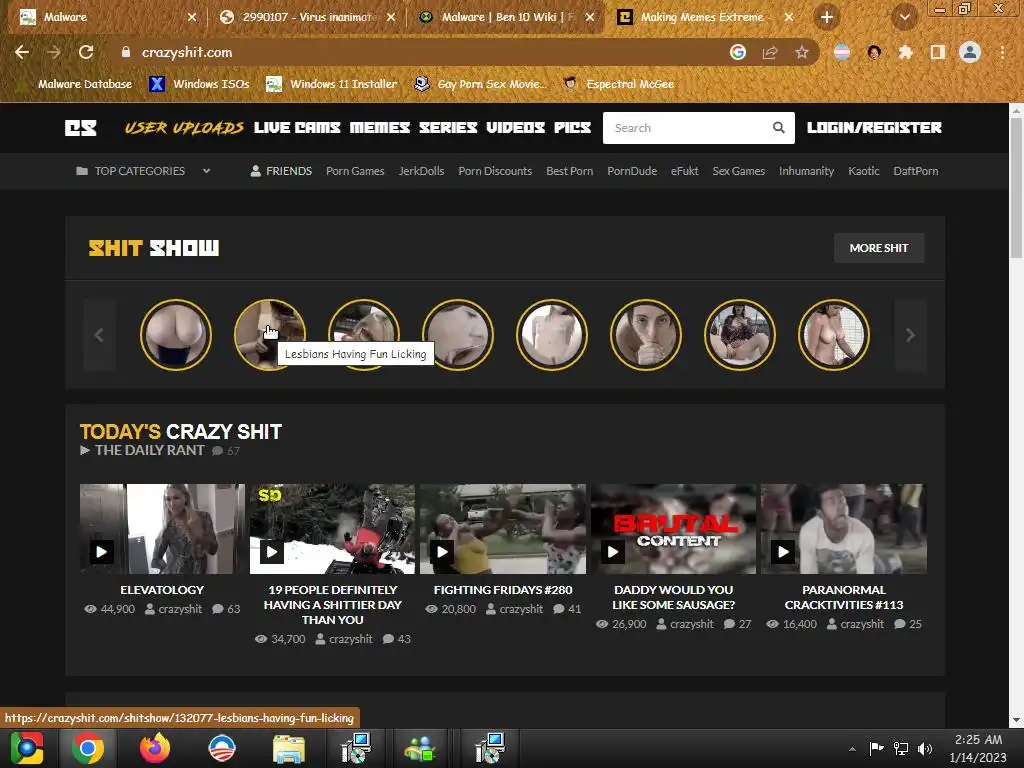Open the Chrome profile avatar menu

pyautogui.click(x=970, y=52)
